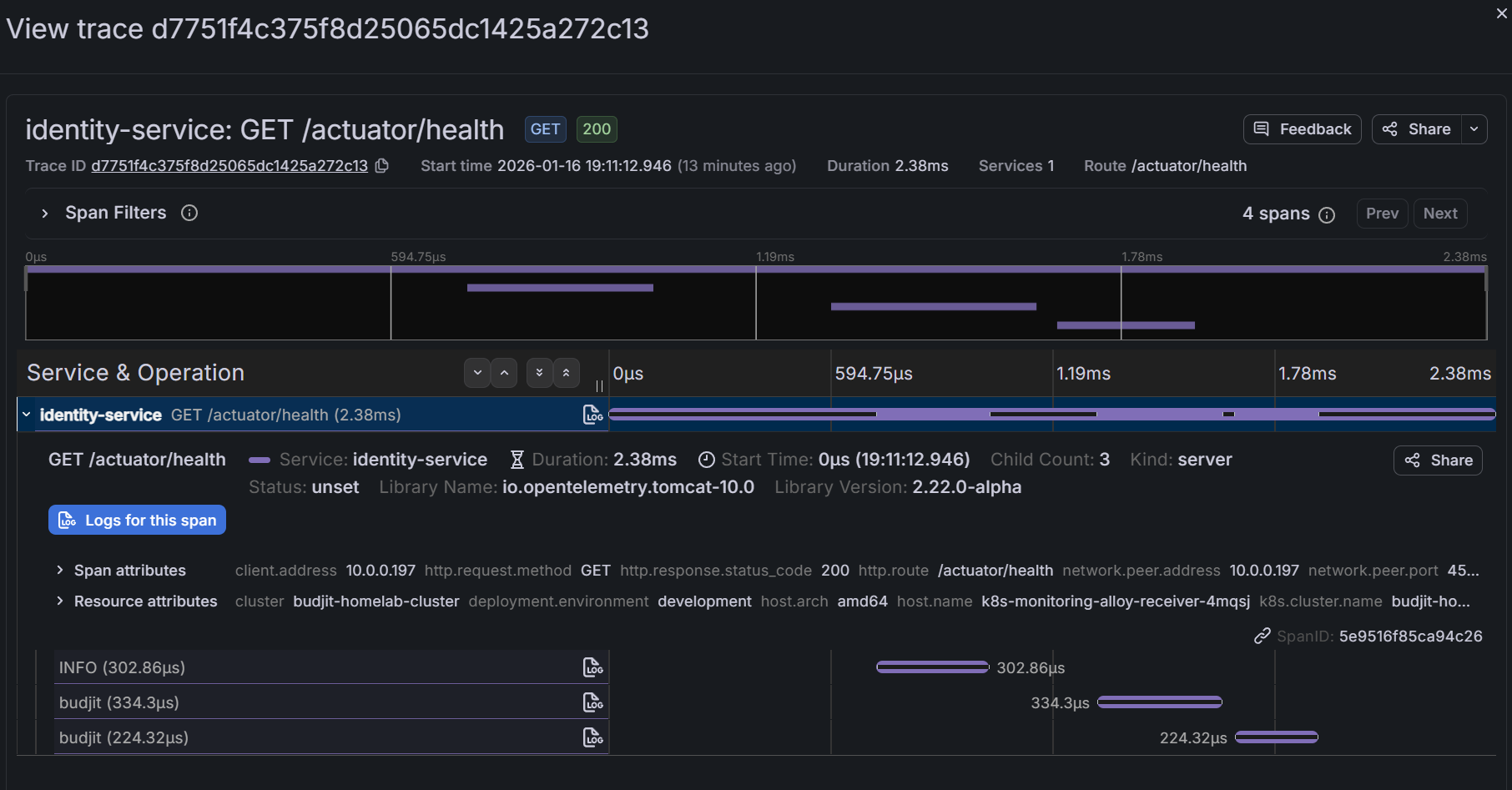Image resolution: width=1512 pixels, height=790 pixels.
Task: Open logs icon for identity-service span row
Action: 592,415
